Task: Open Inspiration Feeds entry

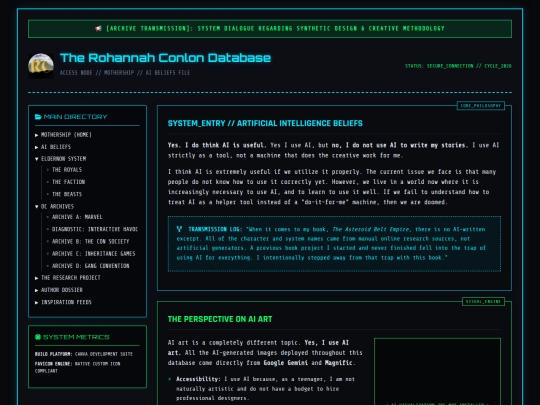Action: coord(66,302)
